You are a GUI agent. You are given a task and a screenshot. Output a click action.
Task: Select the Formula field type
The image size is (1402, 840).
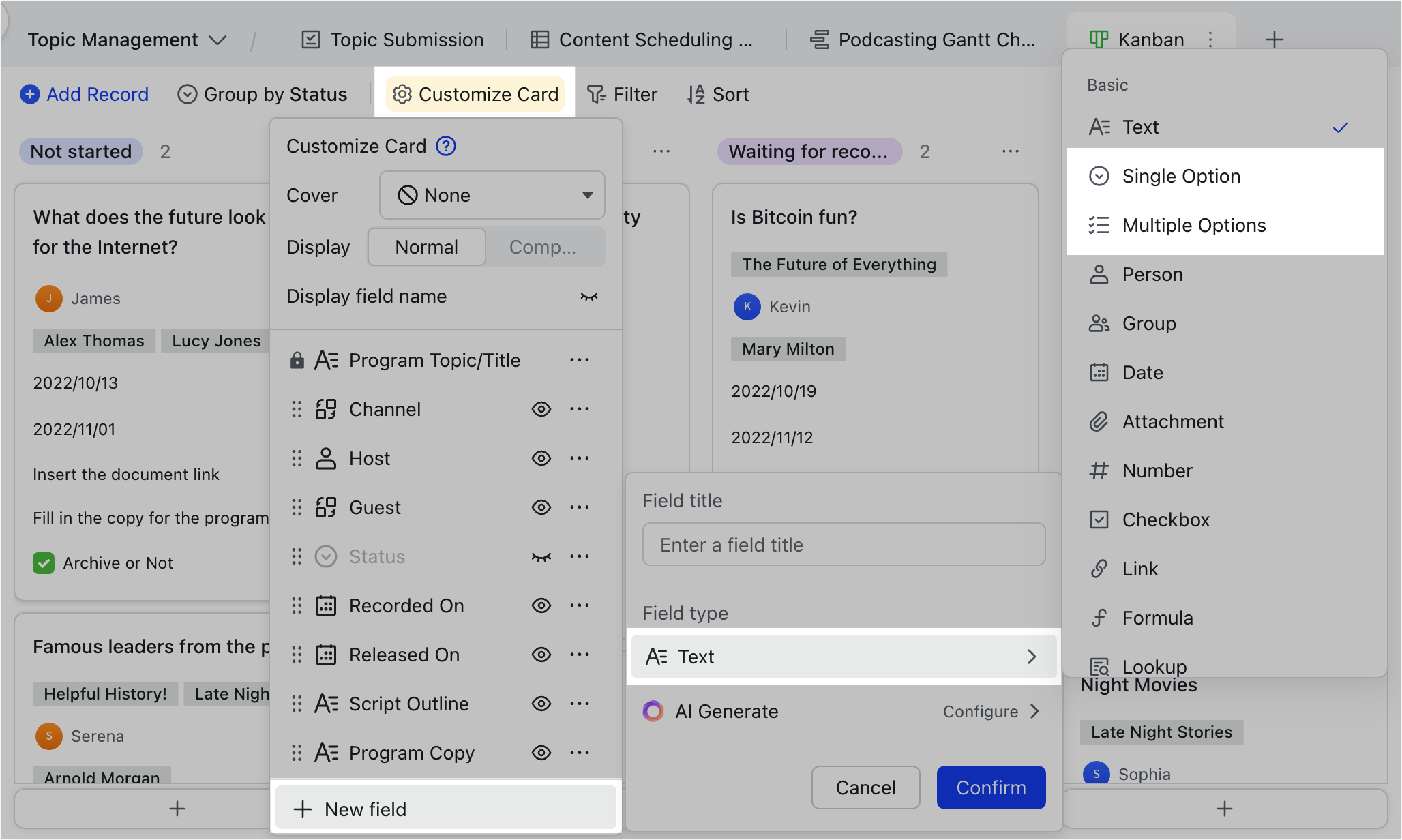pos(1159,618)
